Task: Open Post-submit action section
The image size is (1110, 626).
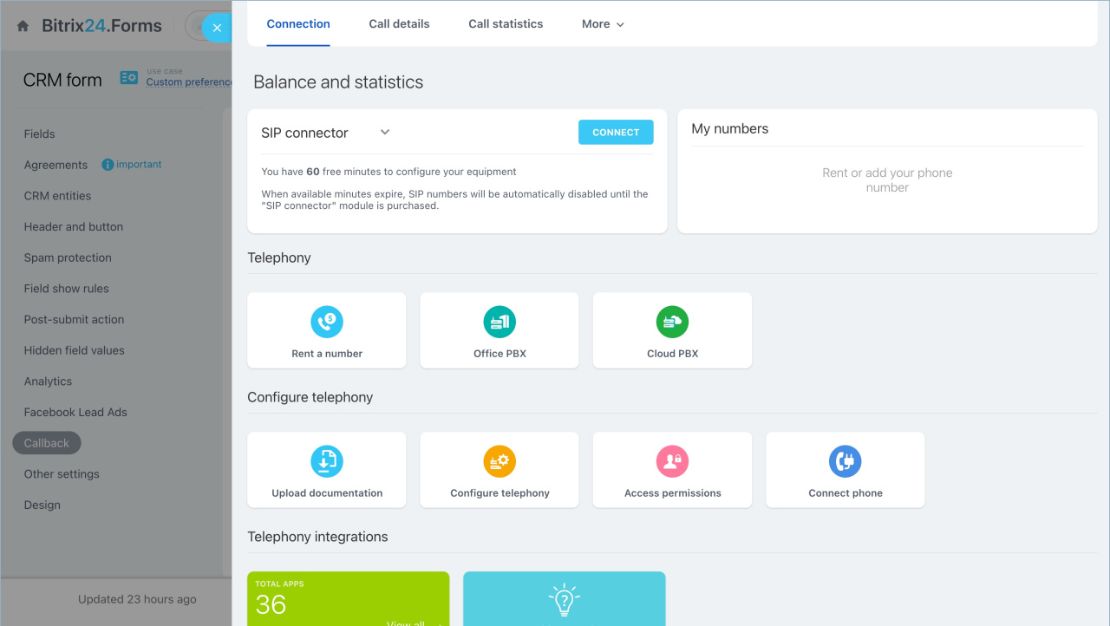Action: (74, 319)
